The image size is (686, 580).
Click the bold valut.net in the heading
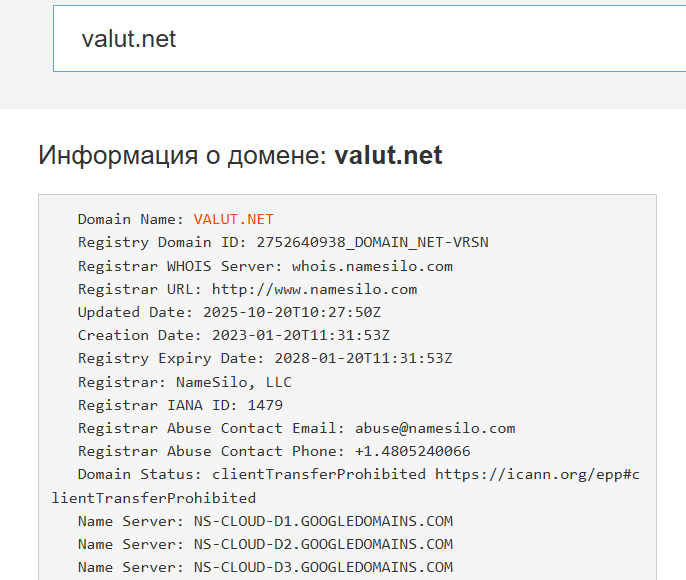[x=388, y=156]
